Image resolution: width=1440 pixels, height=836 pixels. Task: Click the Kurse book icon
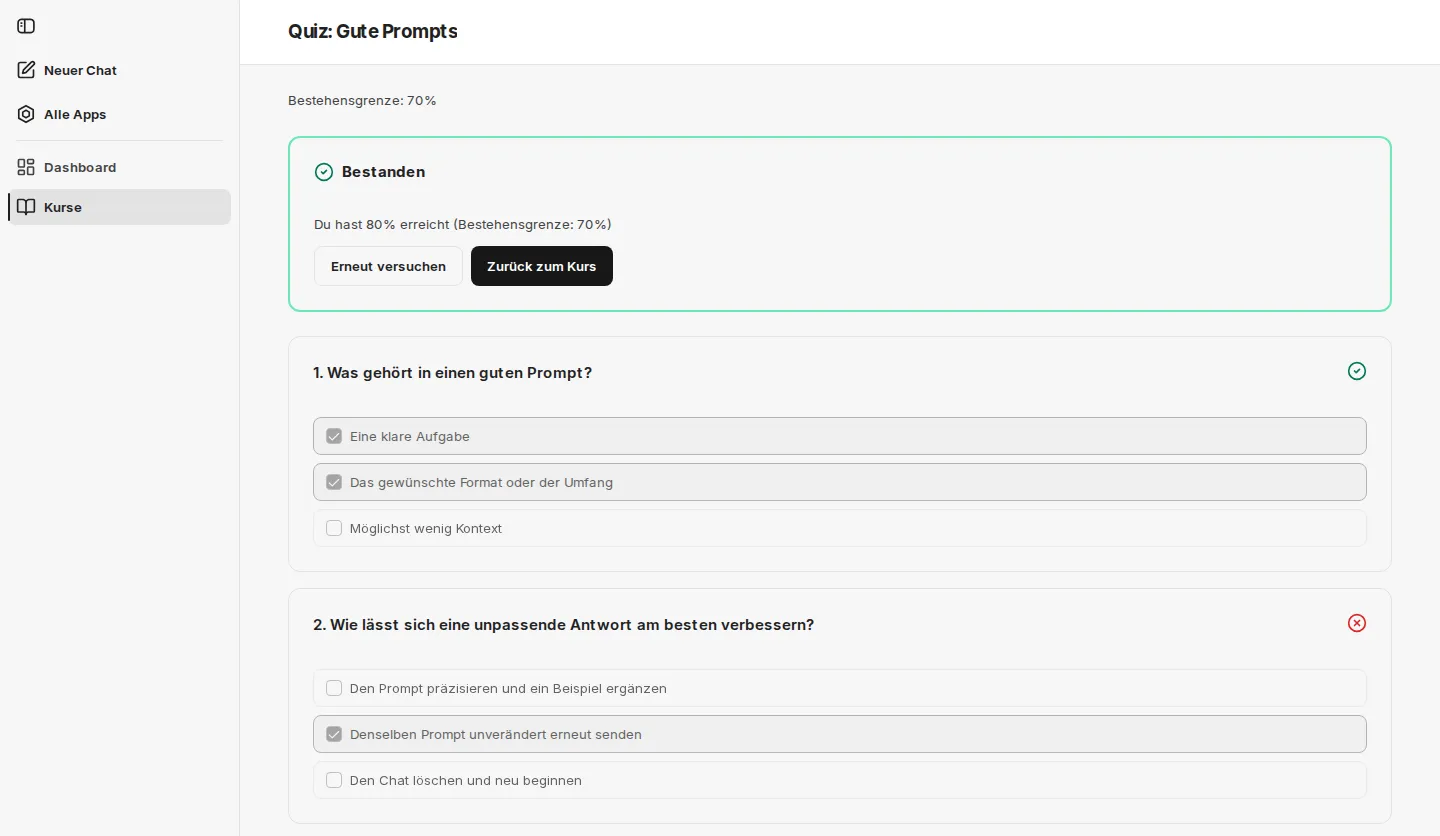[26, 207]
